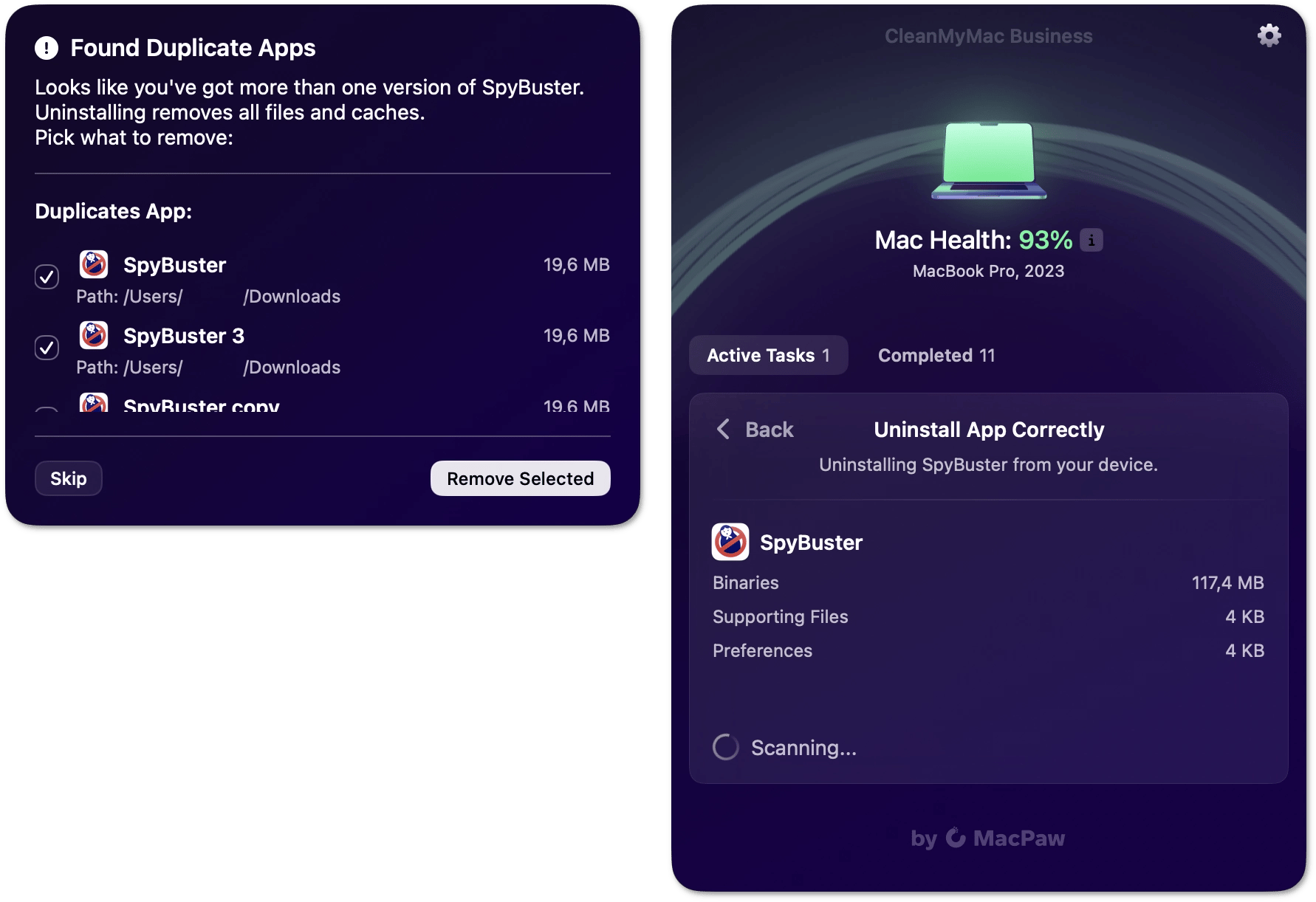Click the Supporting Files row label

(781, 616)
